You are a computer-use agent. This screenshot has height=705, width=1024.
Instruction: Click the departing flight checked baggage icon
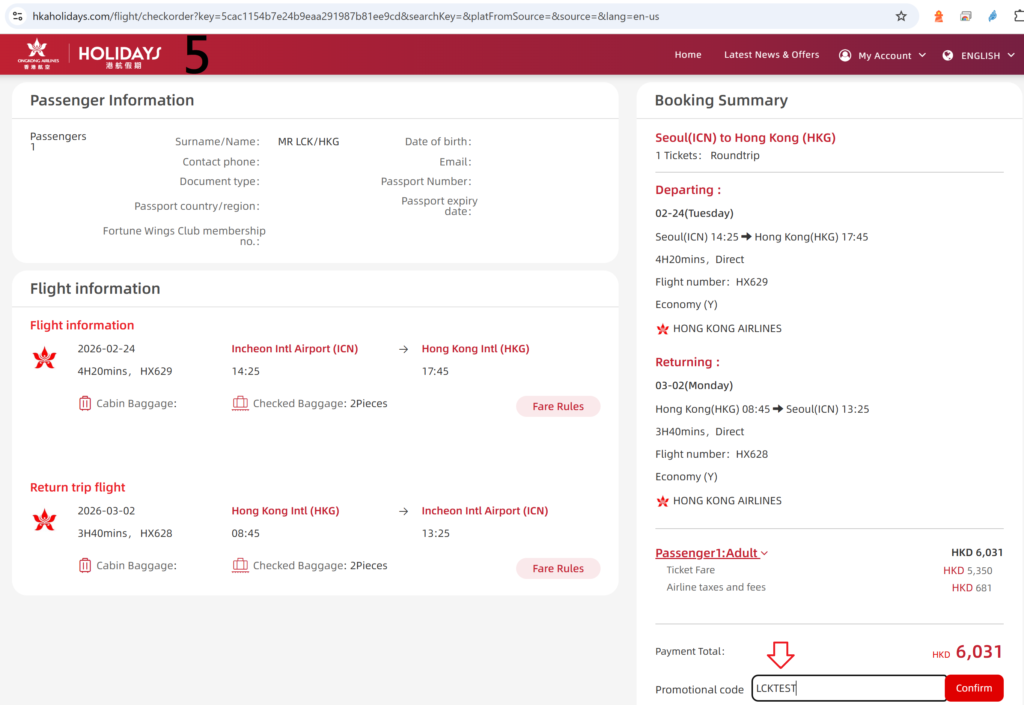tap(240, 404)
